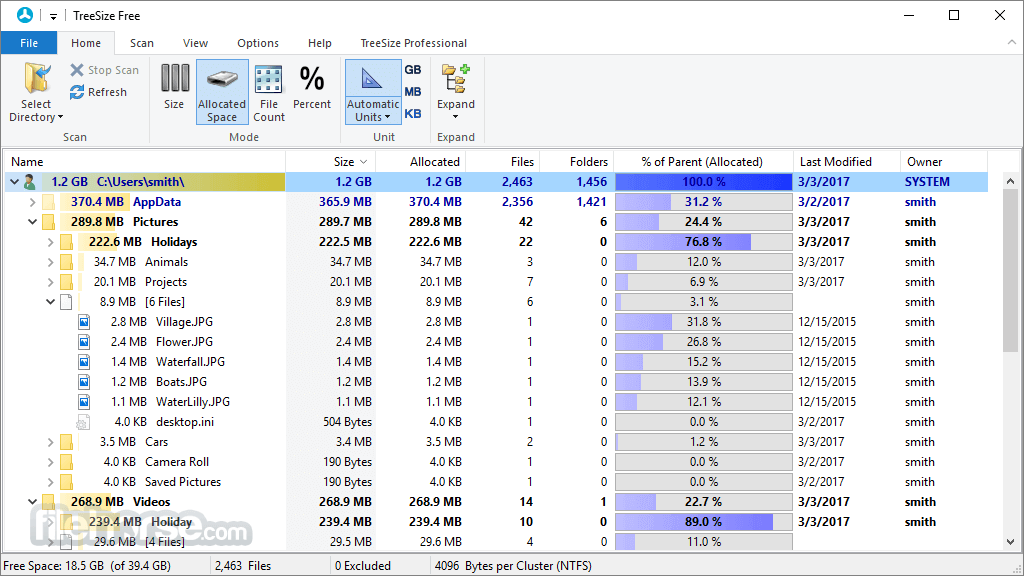Click the TreeSize app logo icon
1024x576 pixels.
(25, 15)
